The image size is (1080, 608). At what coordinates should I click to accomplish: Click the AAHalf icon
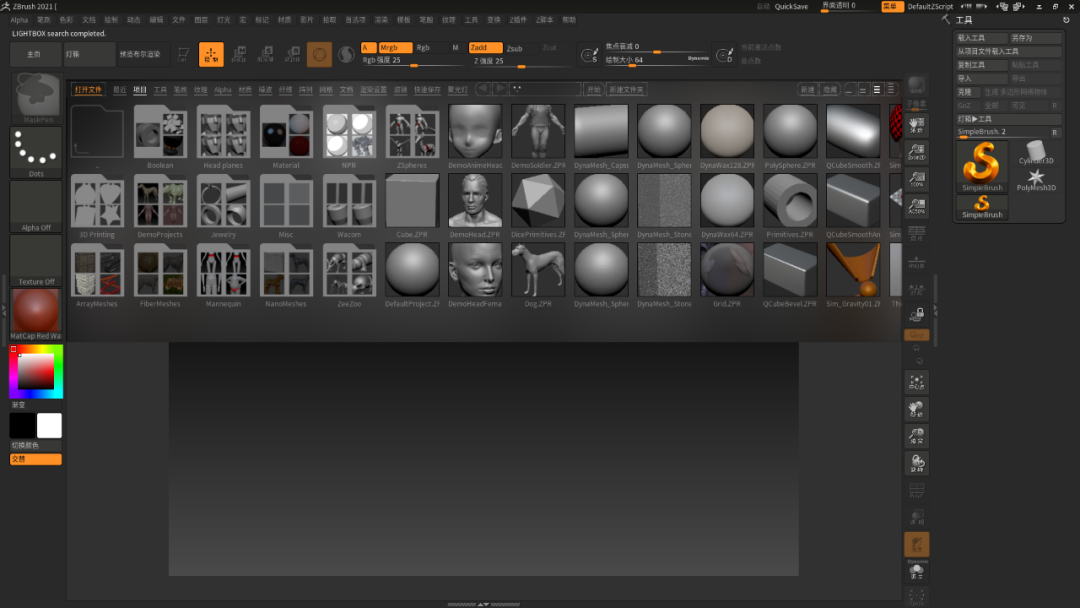[916, 206]
